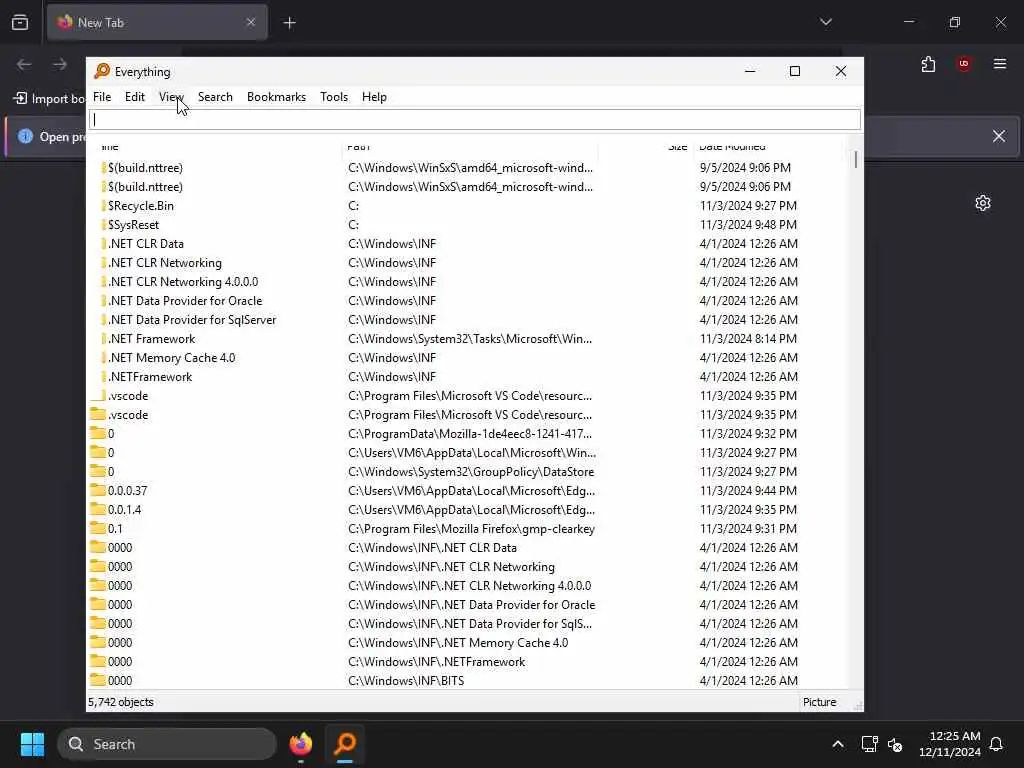The image size is (1024, 768).
Task: Click path C:\Windows\INF\BITS
Action: (406, 680)
